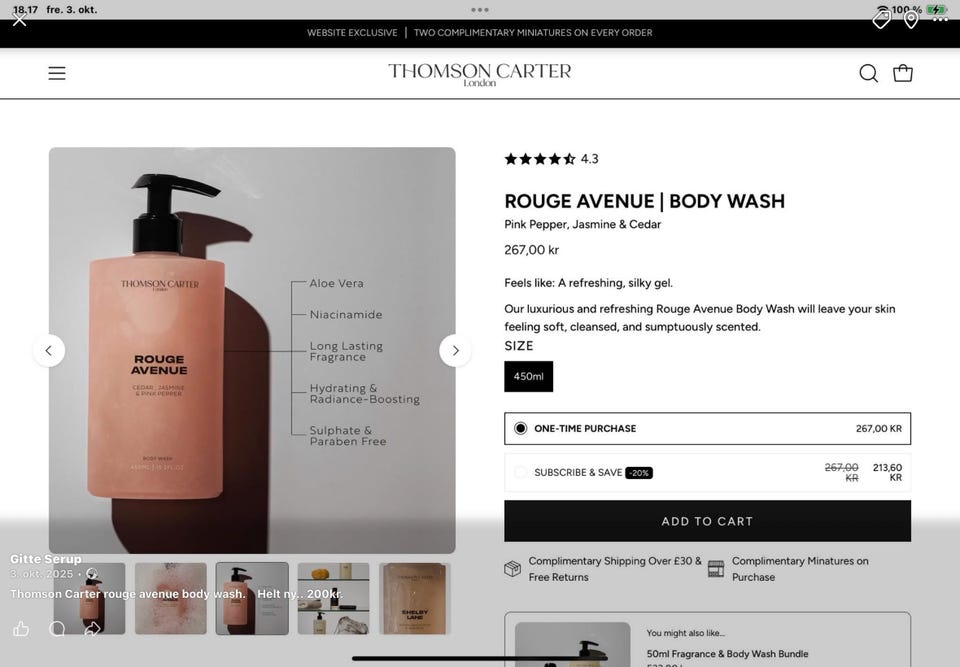Screen dimensions: 960x667
Task: Show next product image with right arrow
Action: click(x=455, y=350)
